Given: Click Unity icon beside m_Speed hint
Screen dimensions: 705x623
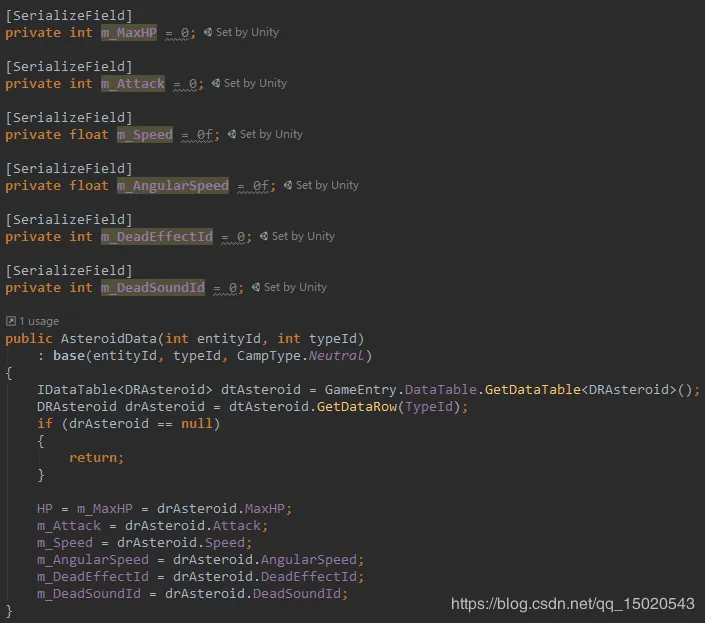Looking at the screenshot, I should click(x=232, y=134).
